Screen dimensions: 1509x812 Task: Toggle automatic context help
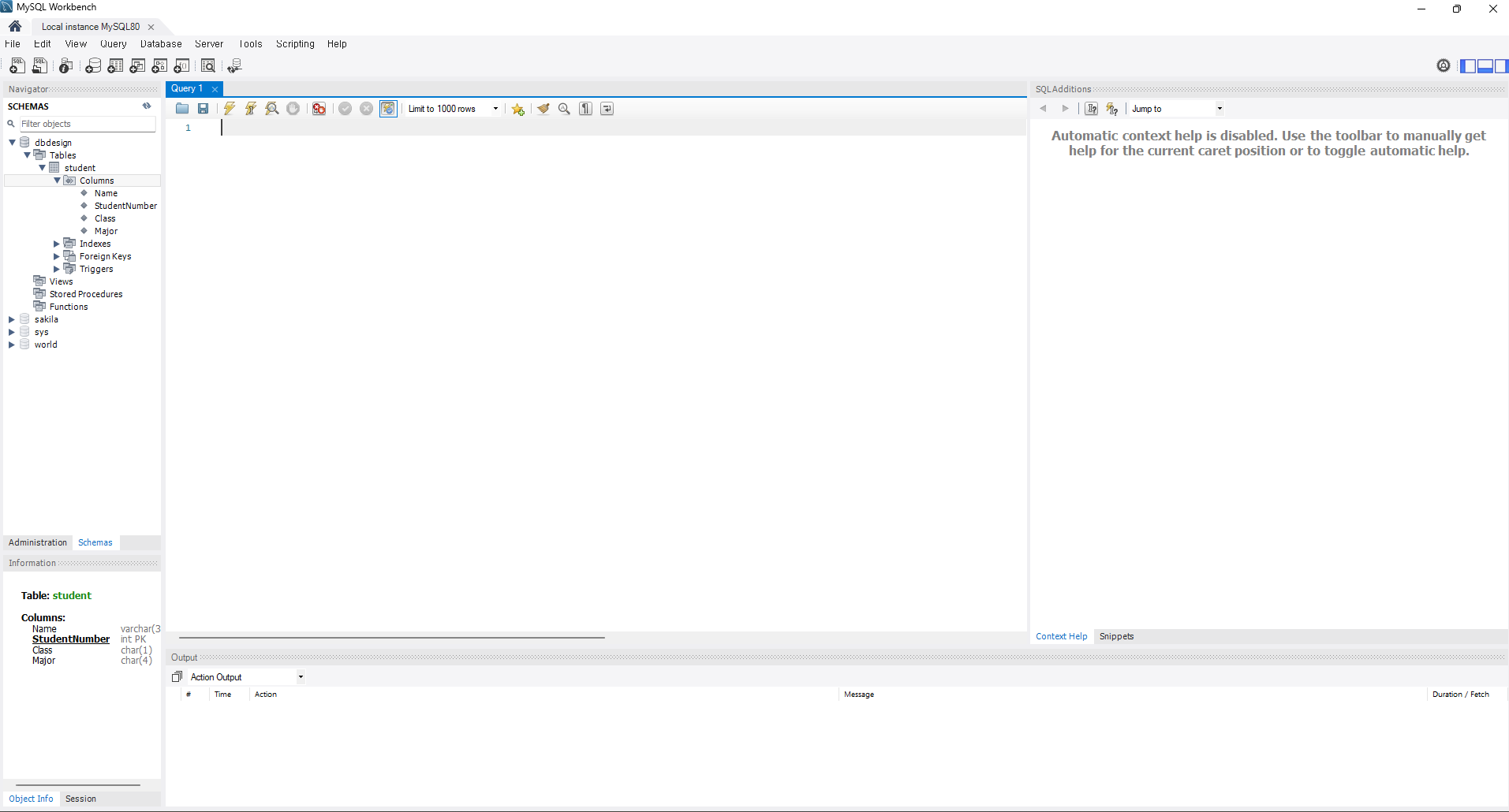pos(1112,109)
